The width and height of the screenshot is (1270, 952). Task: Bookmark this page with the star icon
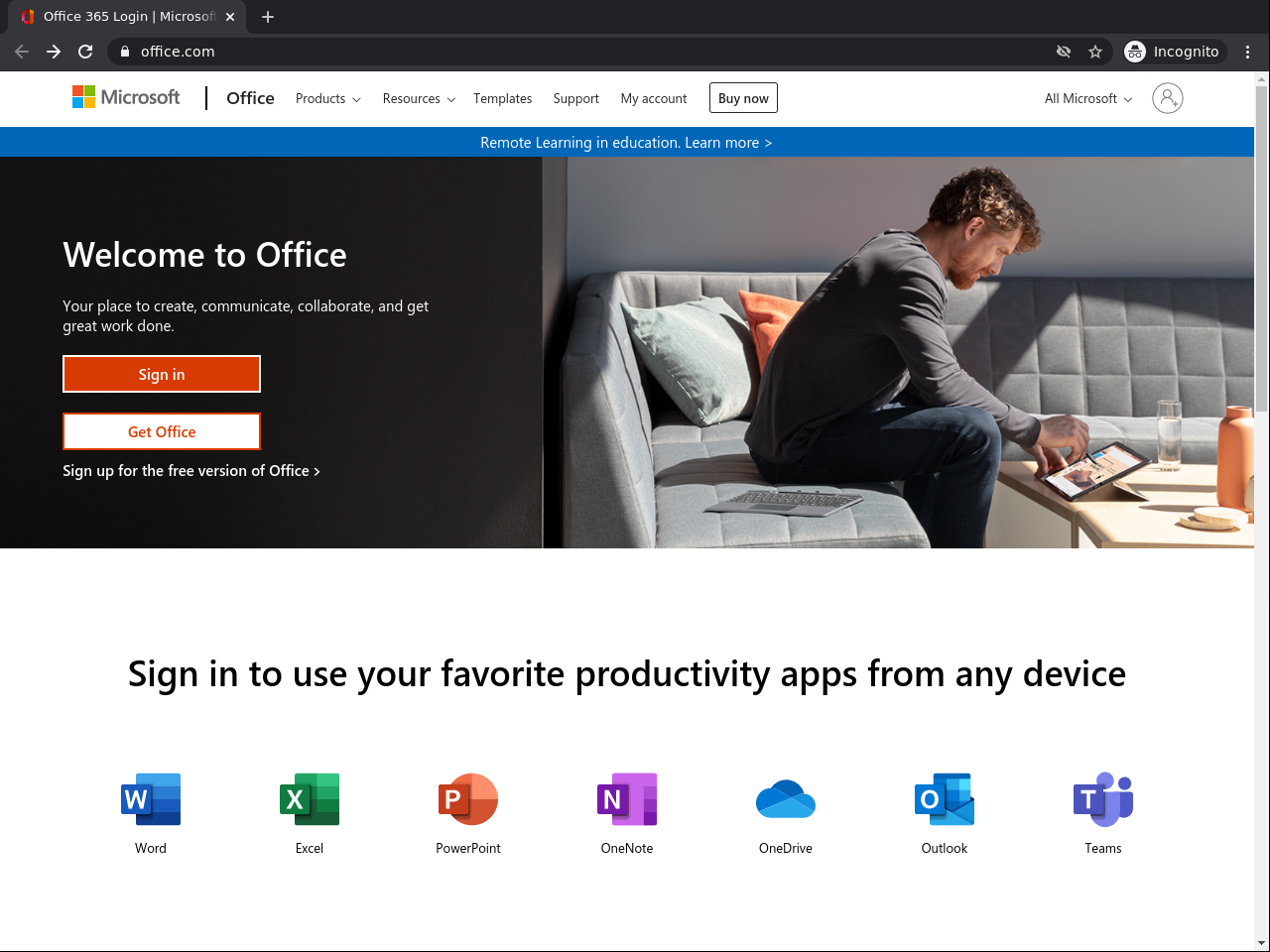[1095, 52]
